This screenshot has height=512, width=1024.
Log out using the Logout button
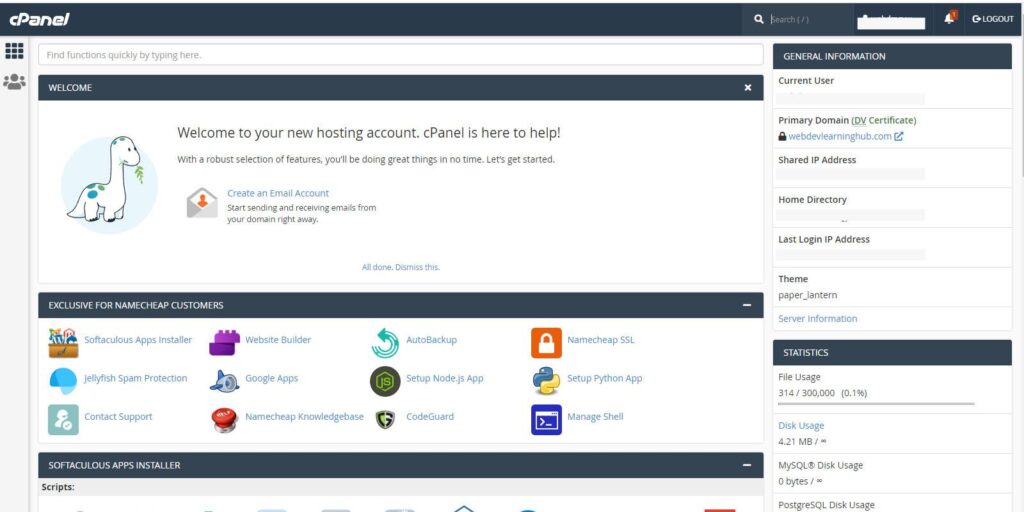[x=993, y=19]
